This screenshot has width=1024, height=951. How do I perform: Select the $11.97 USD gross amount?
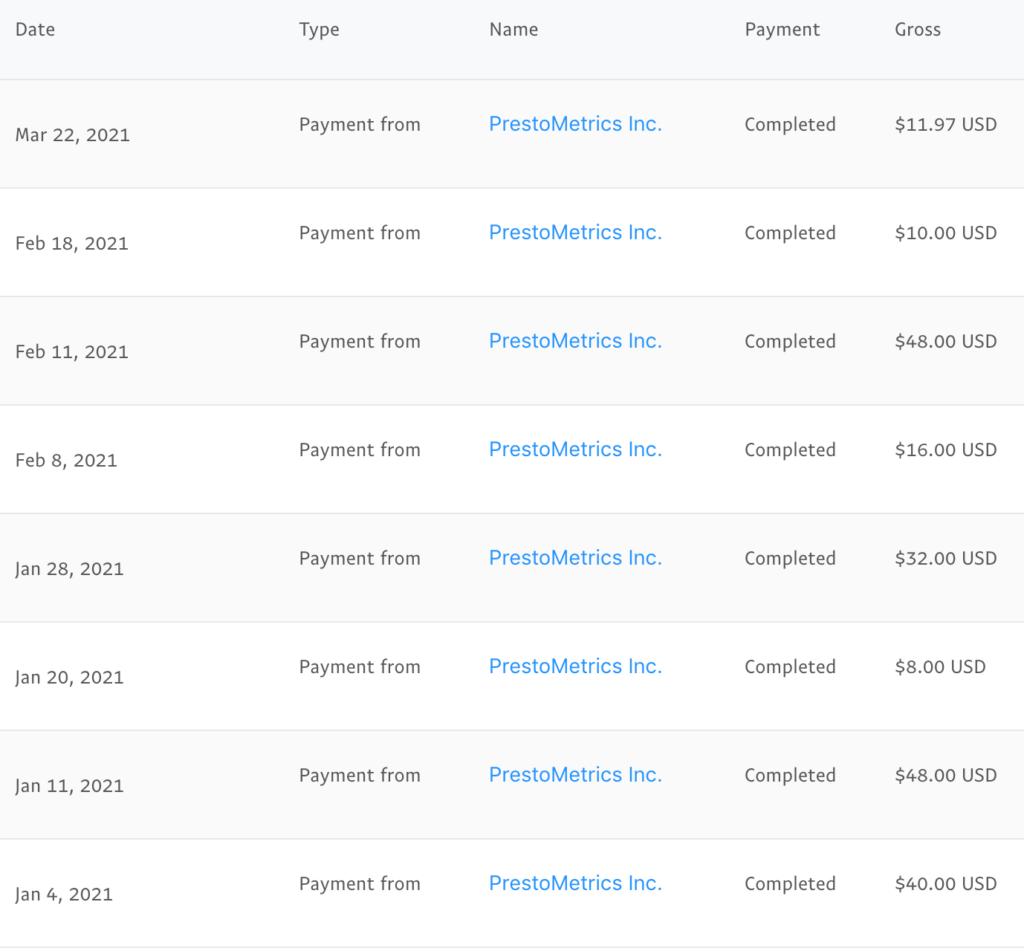[946, 125]
